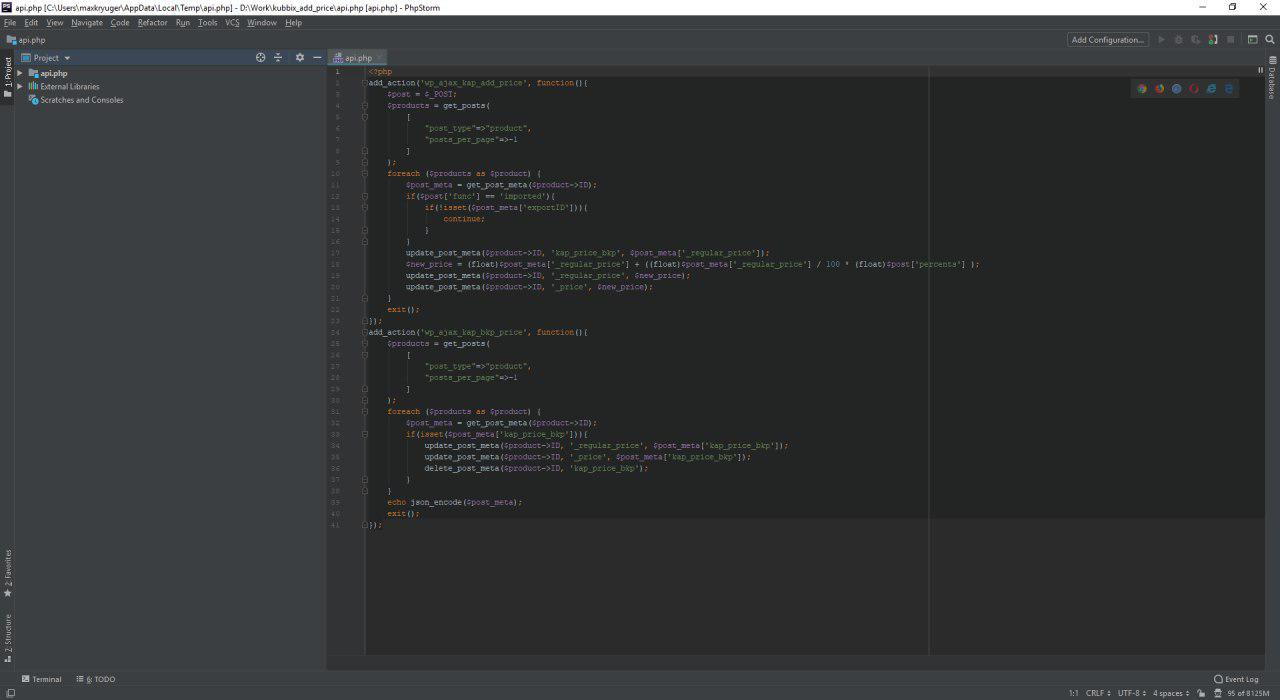
Task: Toggle the Database tool window sidebar button
Action: (1272, 81)
